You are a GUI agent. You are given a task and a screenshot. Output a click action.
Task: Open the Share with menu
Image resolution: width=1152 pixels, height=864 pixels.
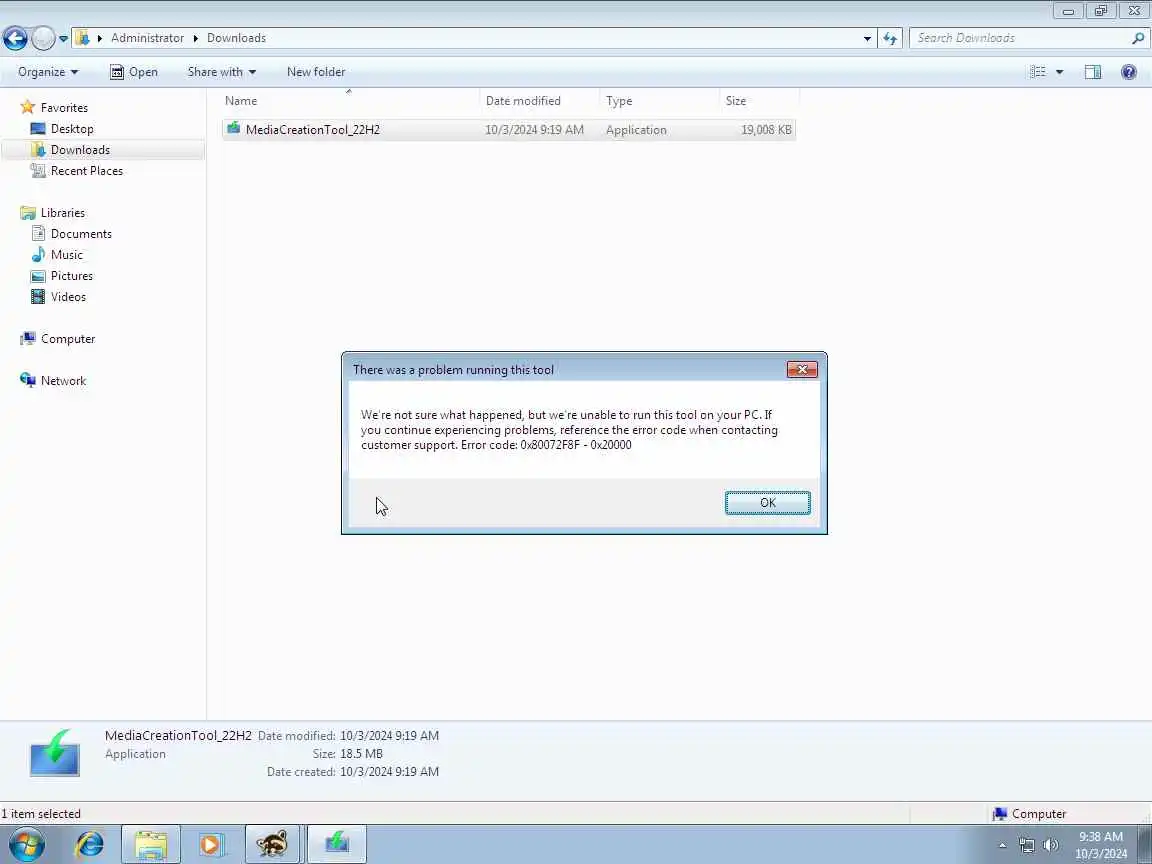tap(221, 72)
